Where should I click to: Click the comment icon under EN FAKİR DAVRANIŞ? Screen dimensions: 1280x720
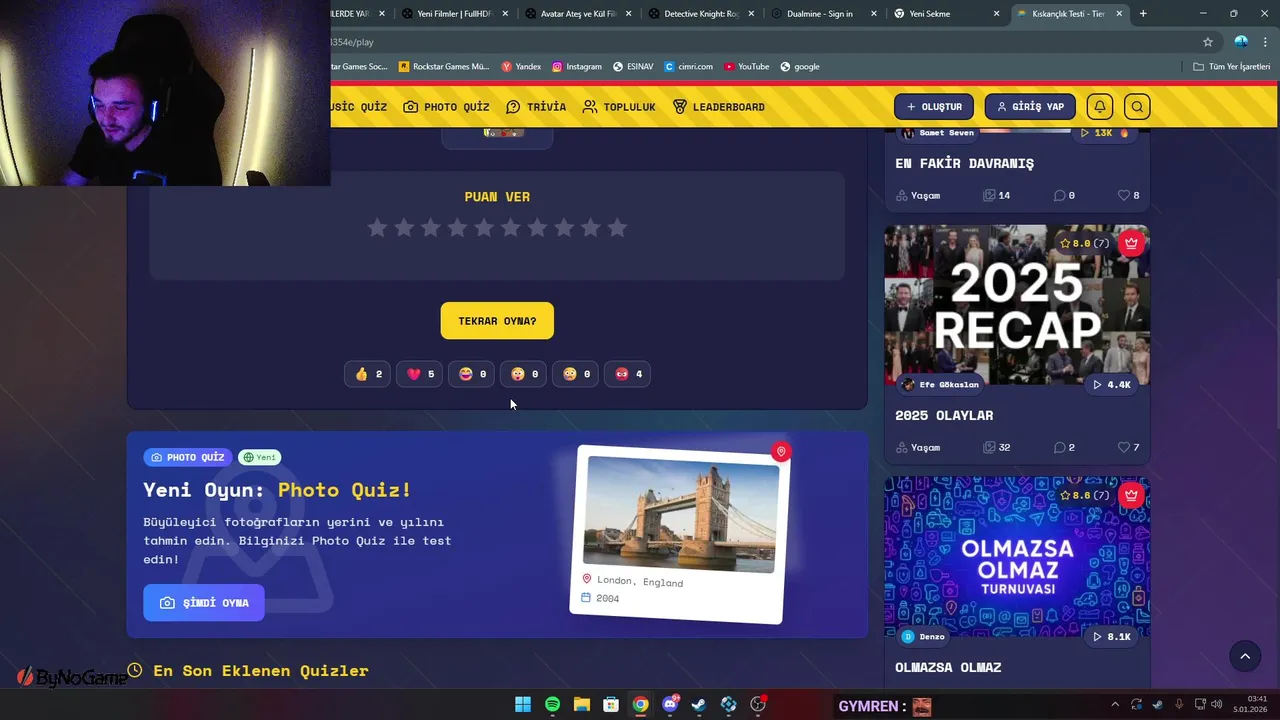(x=1059, y=195)
